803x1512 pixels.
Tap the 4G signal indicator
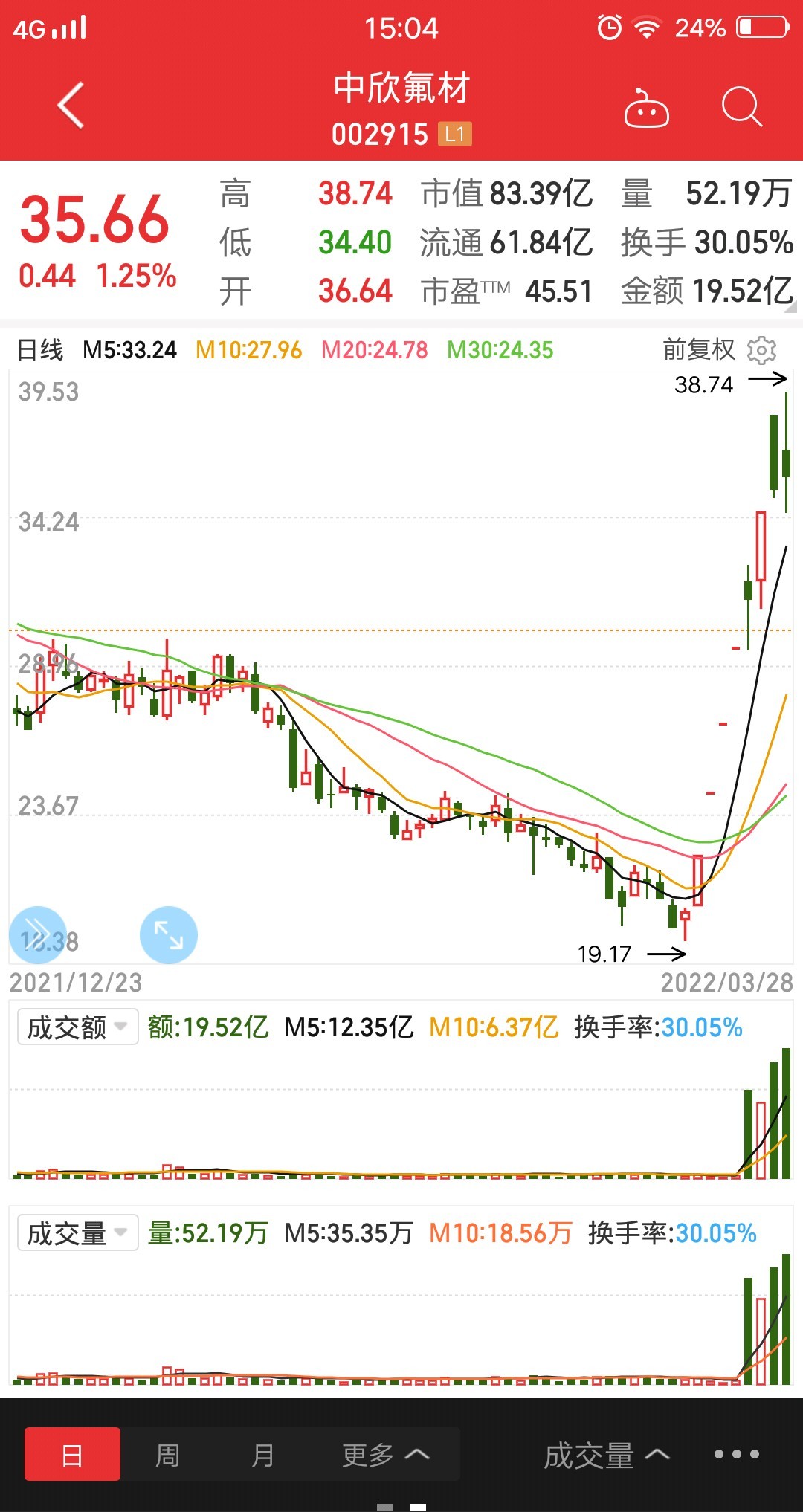(x=49, y=28)
